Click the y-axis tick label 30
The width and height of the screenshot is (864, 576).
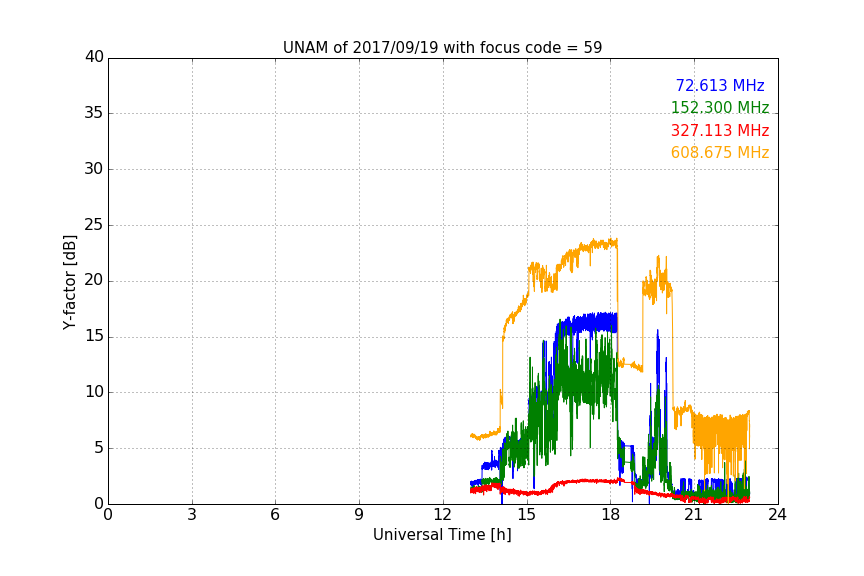pyautogui.click(x=94, y=169)
